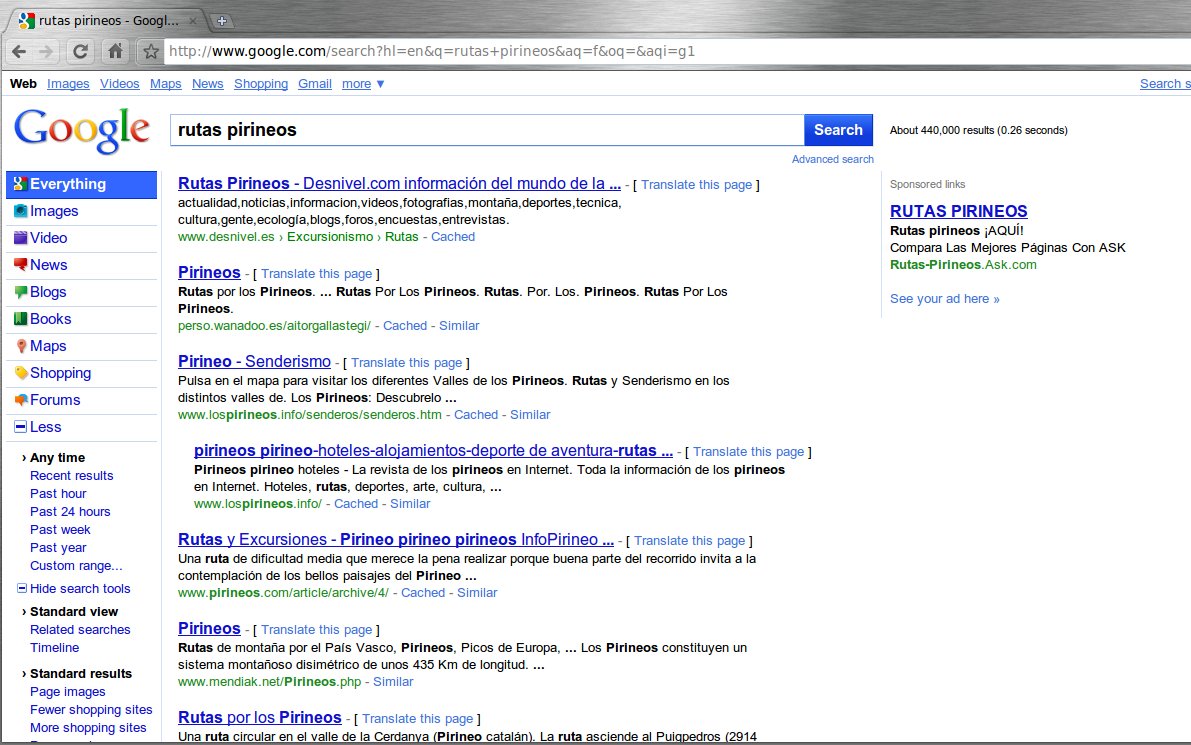1191x745 pixels.
Task: Choose Custom range time filter
Action: pyautogui.click(x=76, y=566)
